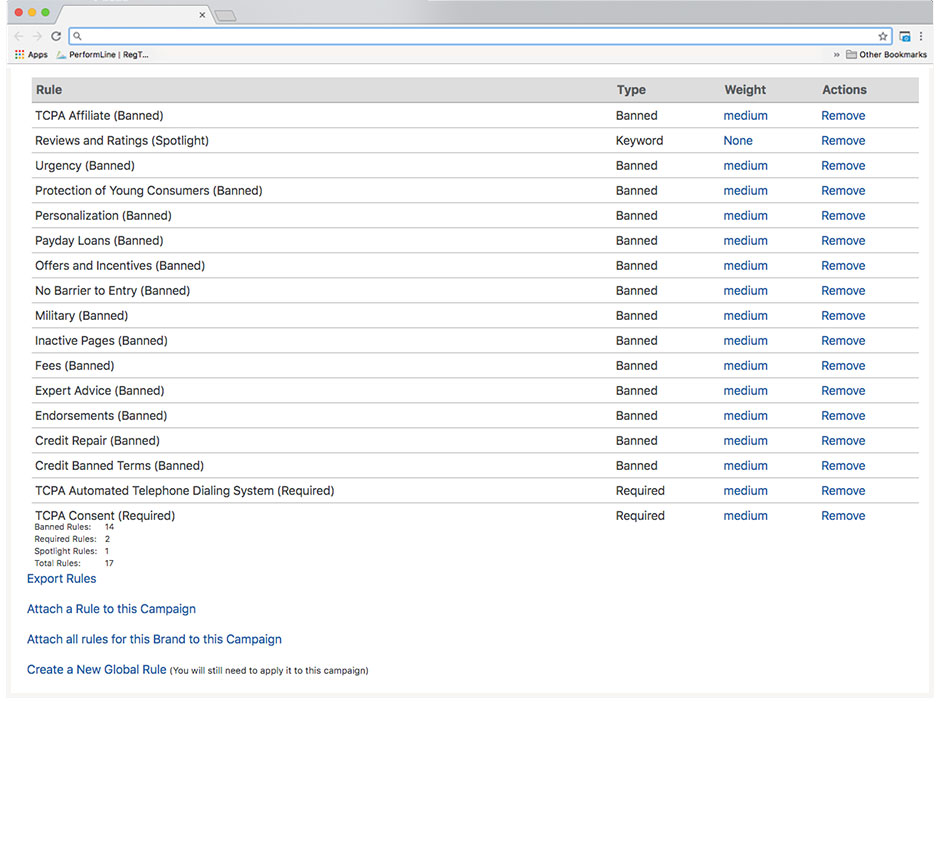Click the Weight column header
Viewport: 940px width, 863px height.
[x=745, y=90]
